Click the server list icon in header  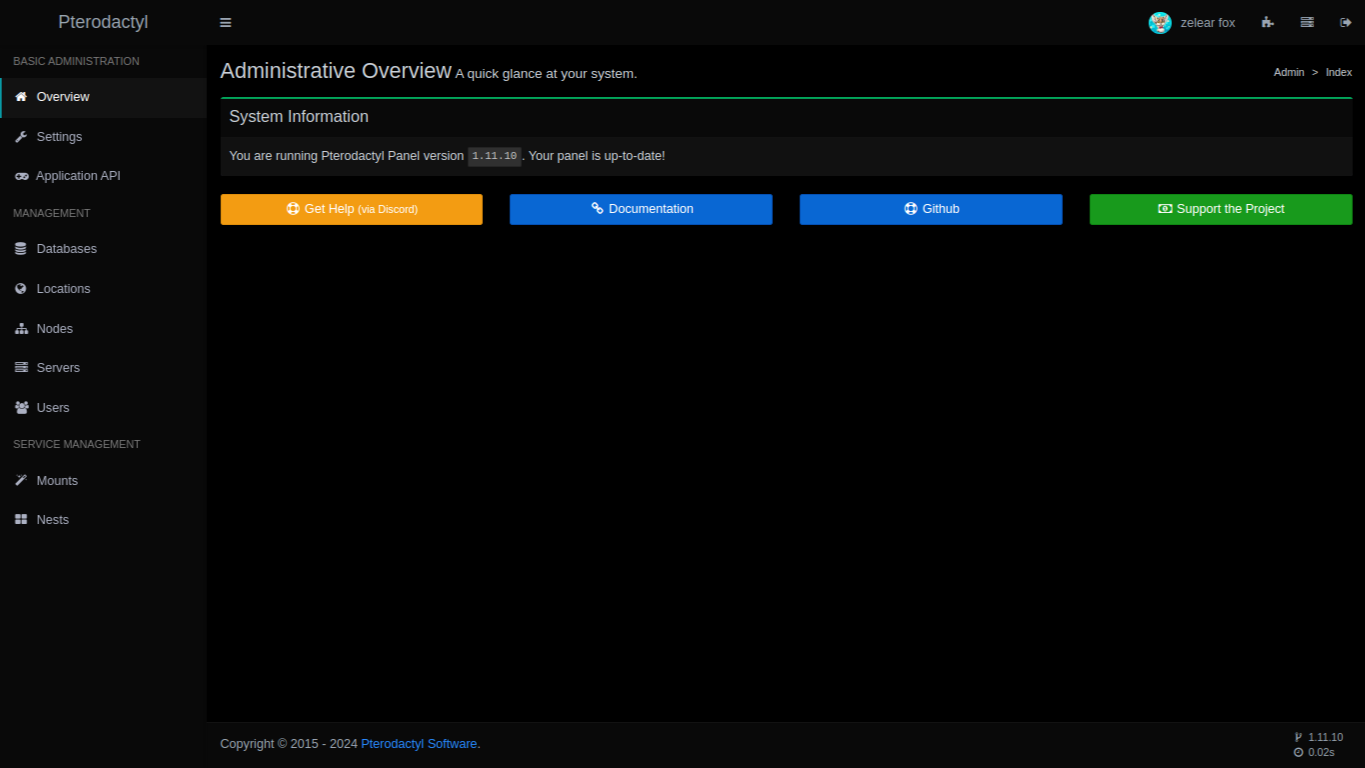click(1307, 23)
